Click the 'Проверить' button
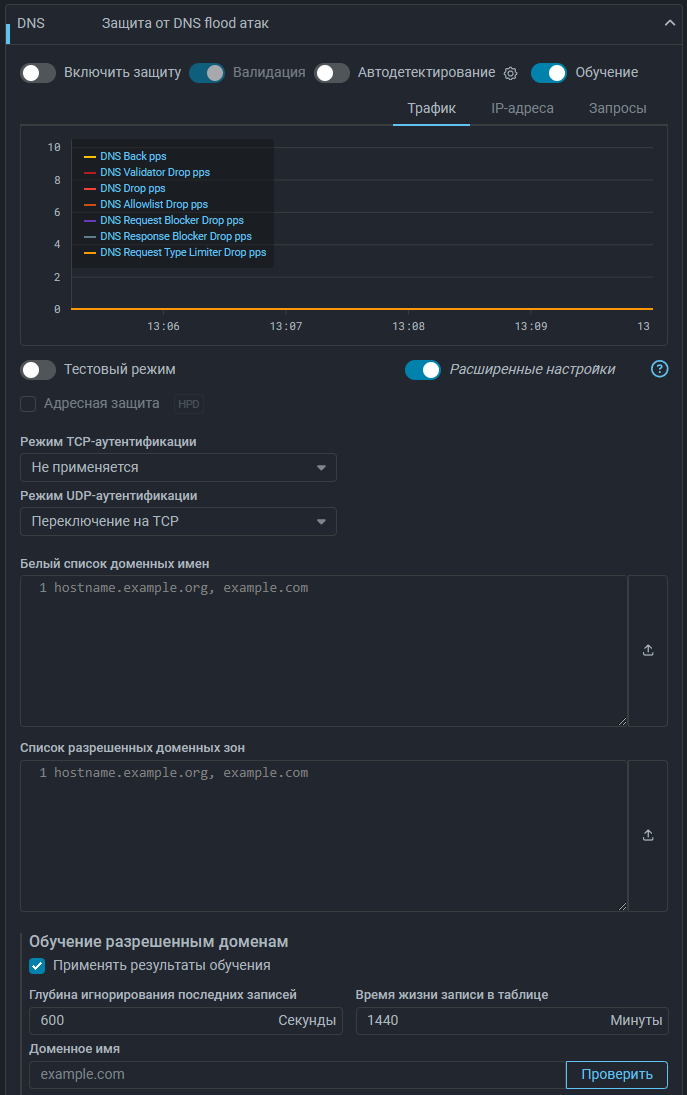687x1095 pixels. (x=616, y=1074)
